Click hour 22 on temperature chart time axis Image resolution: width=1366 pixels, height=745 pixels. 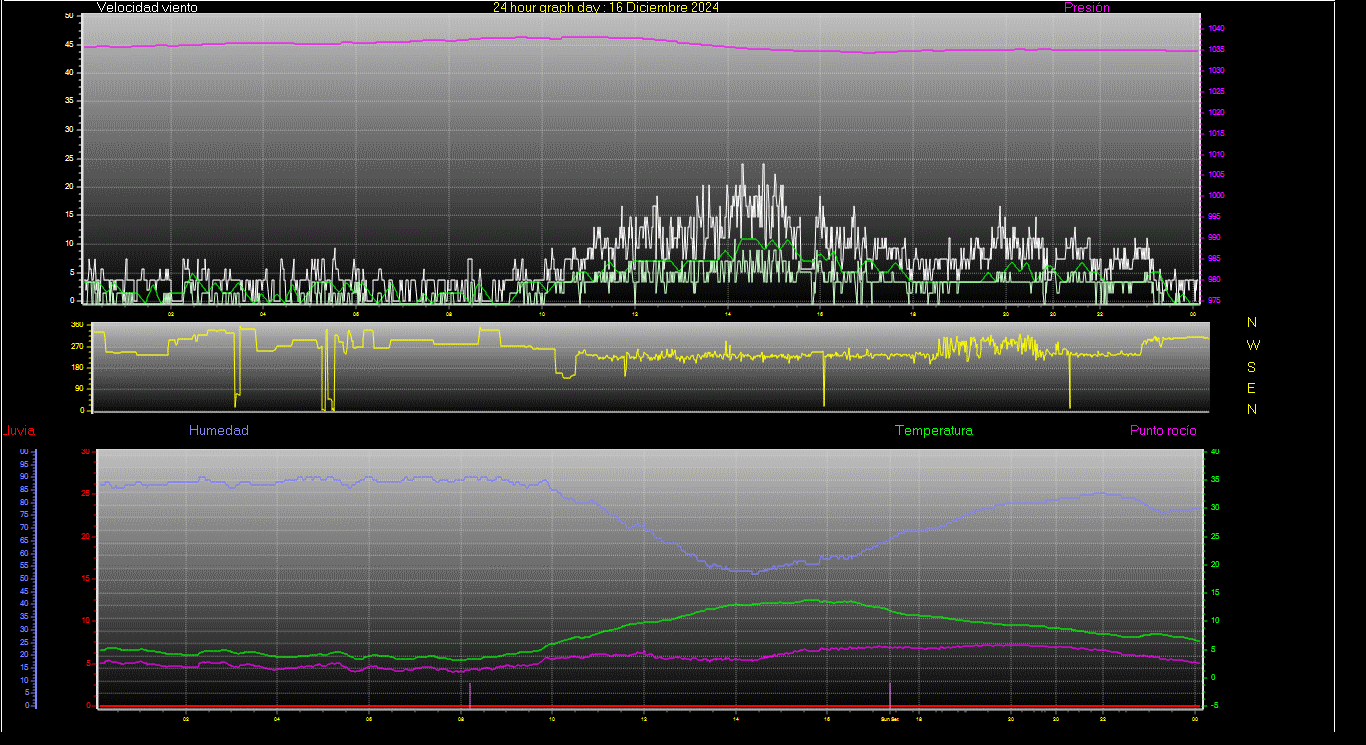click(x=1102, y=719)
